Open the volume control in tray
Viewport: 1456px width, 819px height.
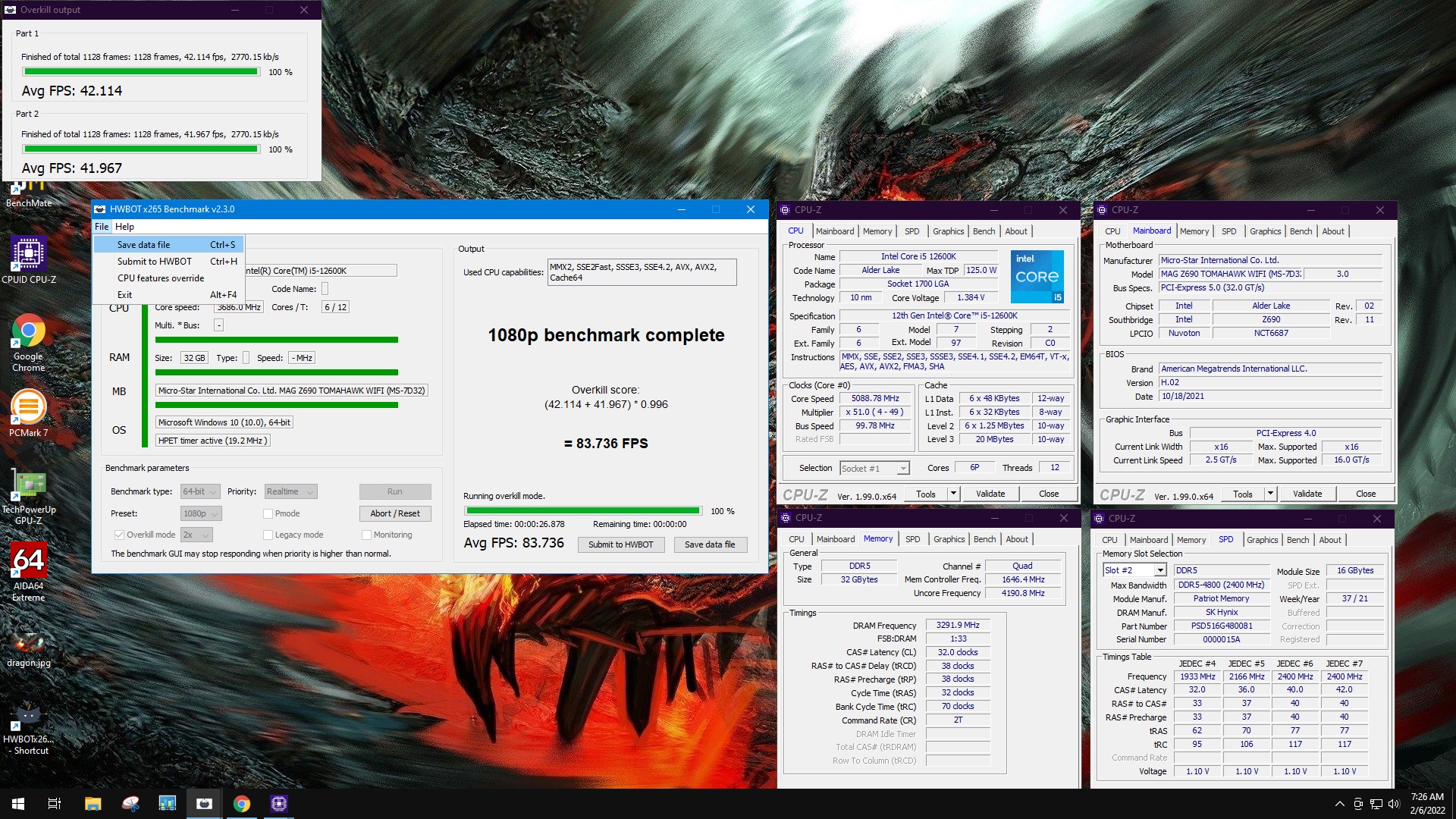pyautogui.click(x=1393, y=804)
